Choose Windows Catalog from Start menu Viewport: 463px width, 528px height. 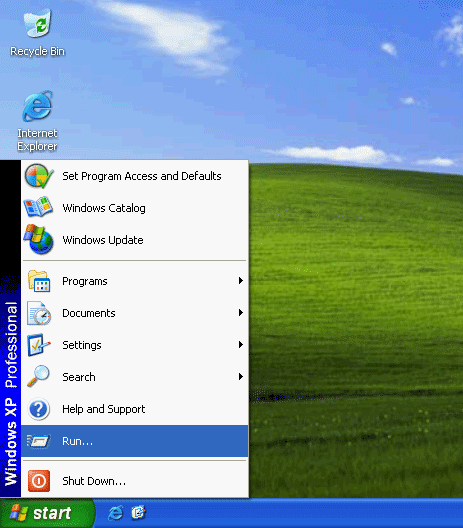coord(135,208)
